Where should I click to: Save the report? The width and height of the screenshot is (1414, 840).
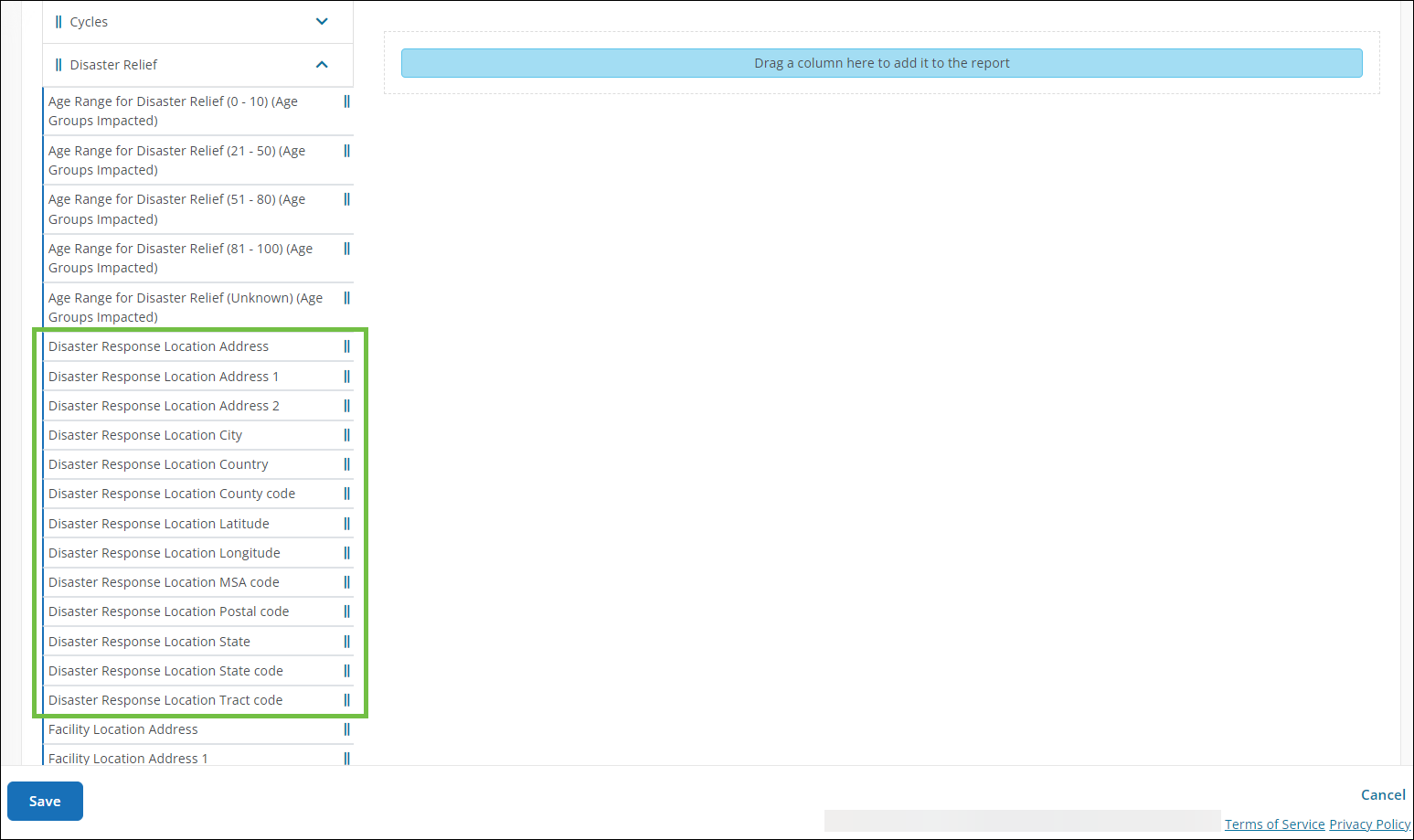[45, 802]
